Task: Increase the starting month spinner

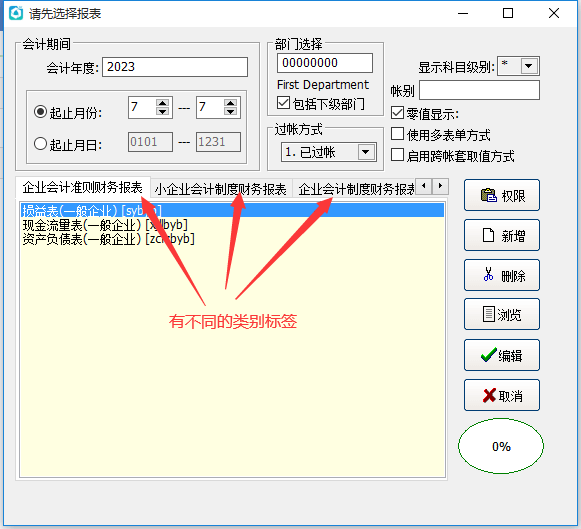Action: point(162,103)
